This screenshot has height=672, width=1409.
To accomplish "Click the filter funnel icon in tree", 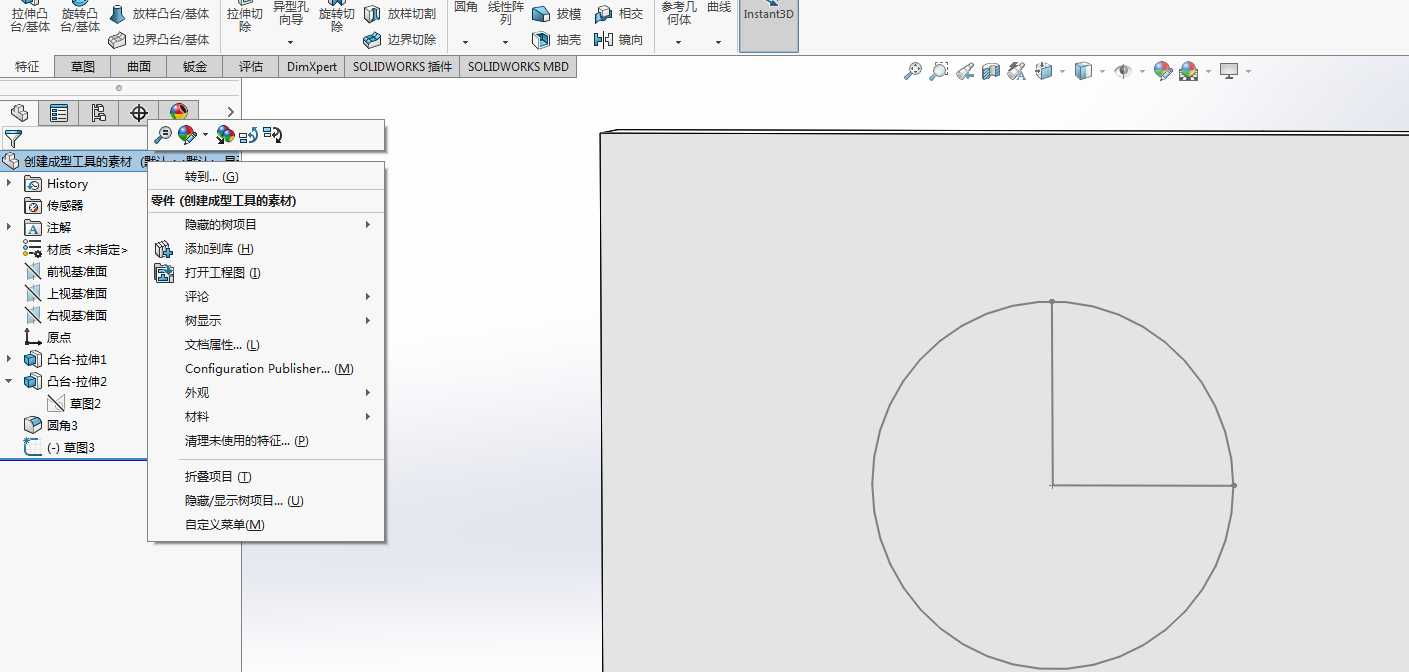I will click(13, 138).
